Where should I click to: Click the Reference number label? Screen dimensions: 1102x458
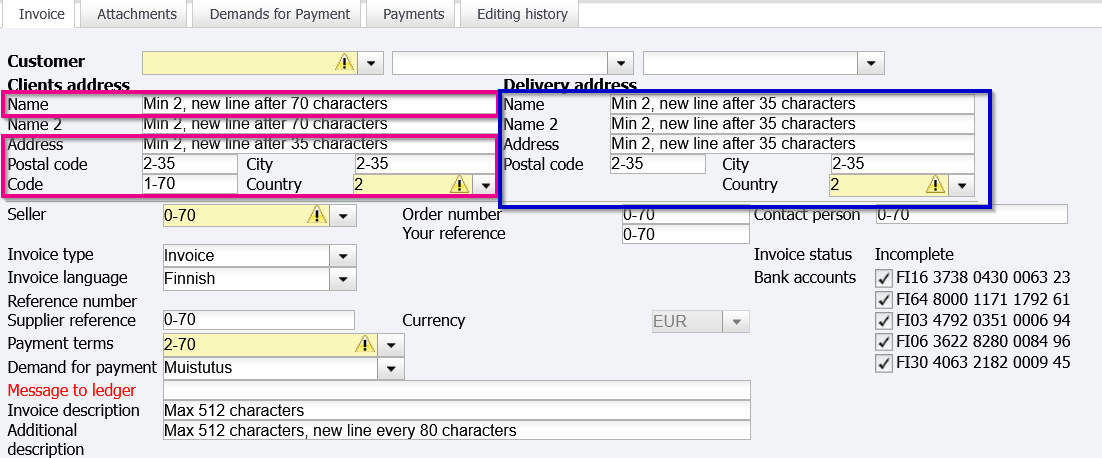point(72,301)
